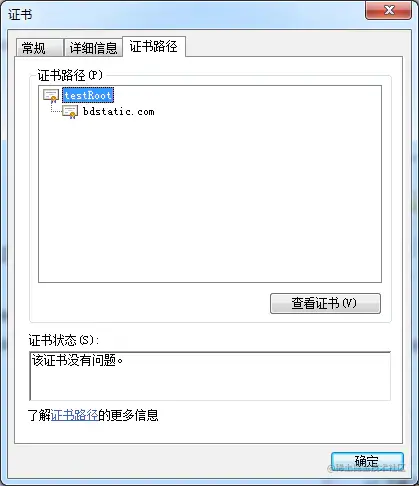Viewport: 419px width, 486px height.
Task: Click the 证书状态(S) label
Action: [x=64, y=340]
